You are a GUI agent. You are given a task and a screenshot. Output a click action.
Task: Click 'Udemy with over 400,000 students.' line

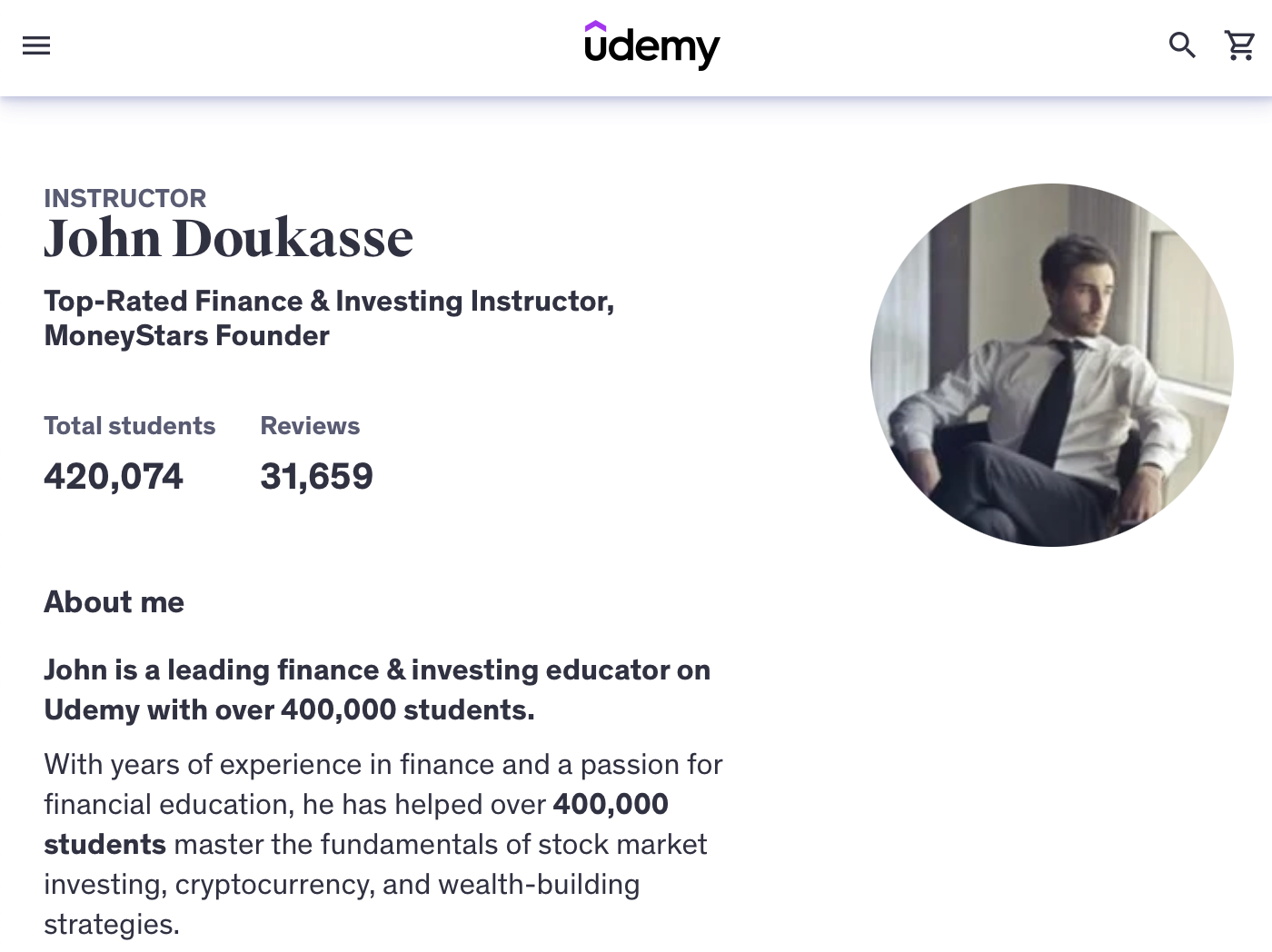(x=289, y=710)
